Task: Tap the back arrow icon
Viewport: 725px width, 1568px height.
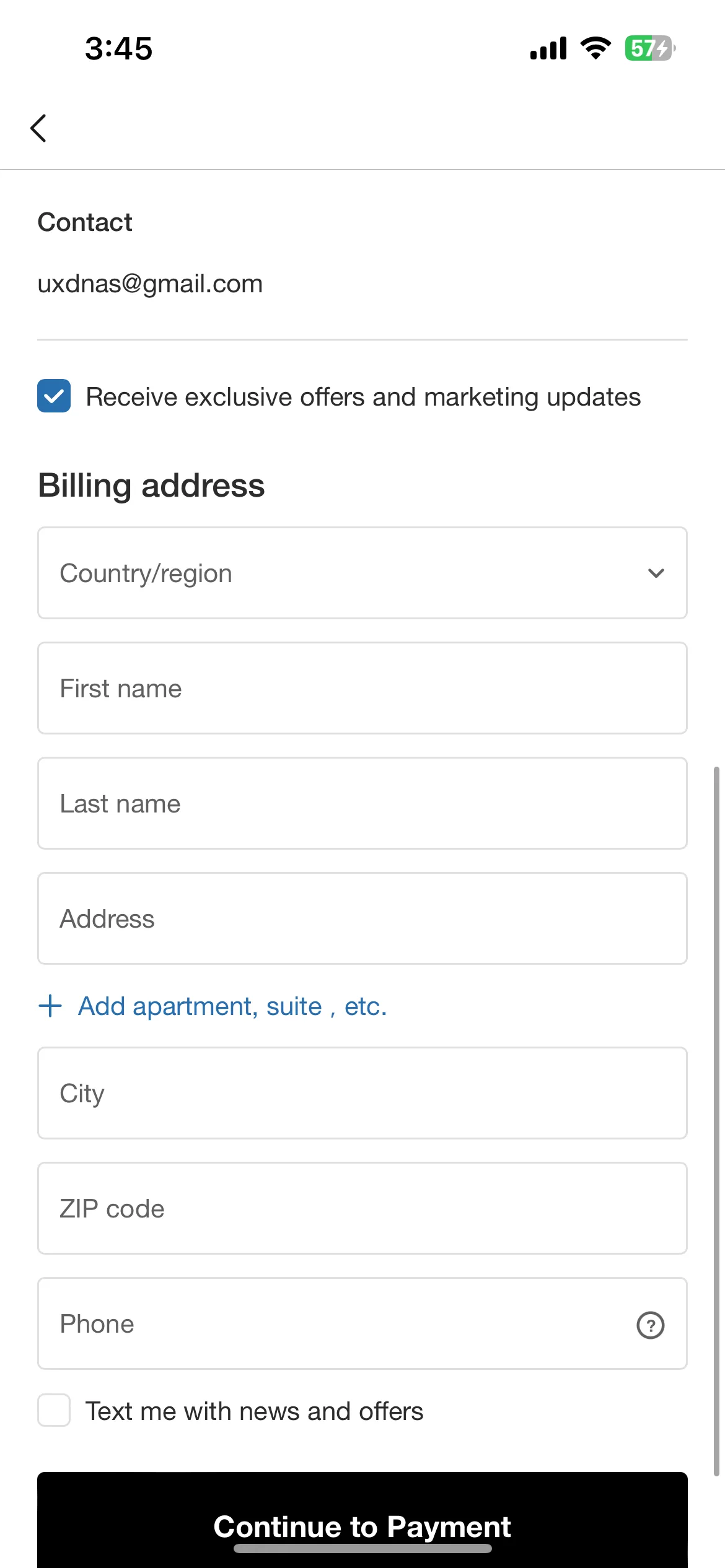Action: point(38,128)
